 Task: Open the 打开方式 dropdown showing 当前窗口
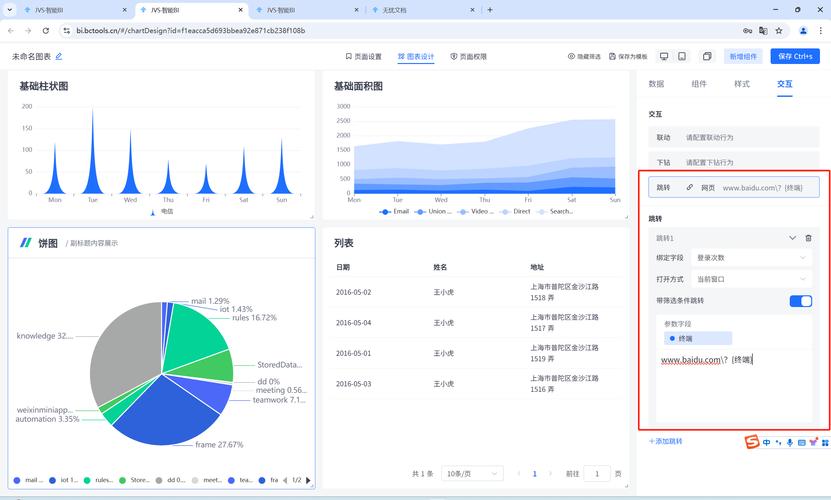click(x=751, y=279)
